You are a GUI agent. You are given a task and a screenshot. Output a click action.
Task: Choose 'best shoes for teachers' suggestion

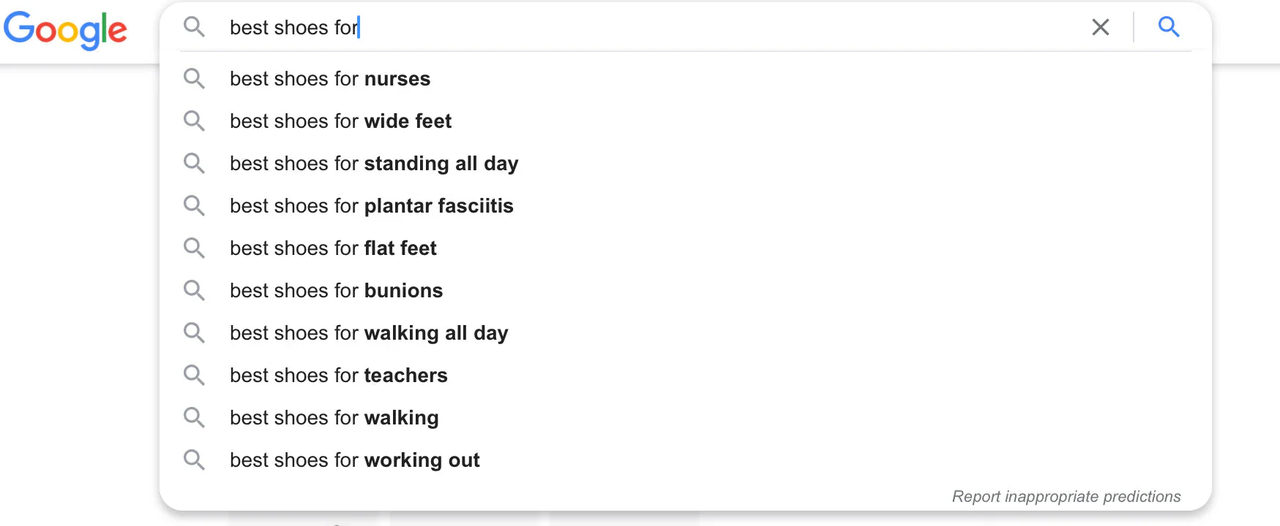pos(338,376)
